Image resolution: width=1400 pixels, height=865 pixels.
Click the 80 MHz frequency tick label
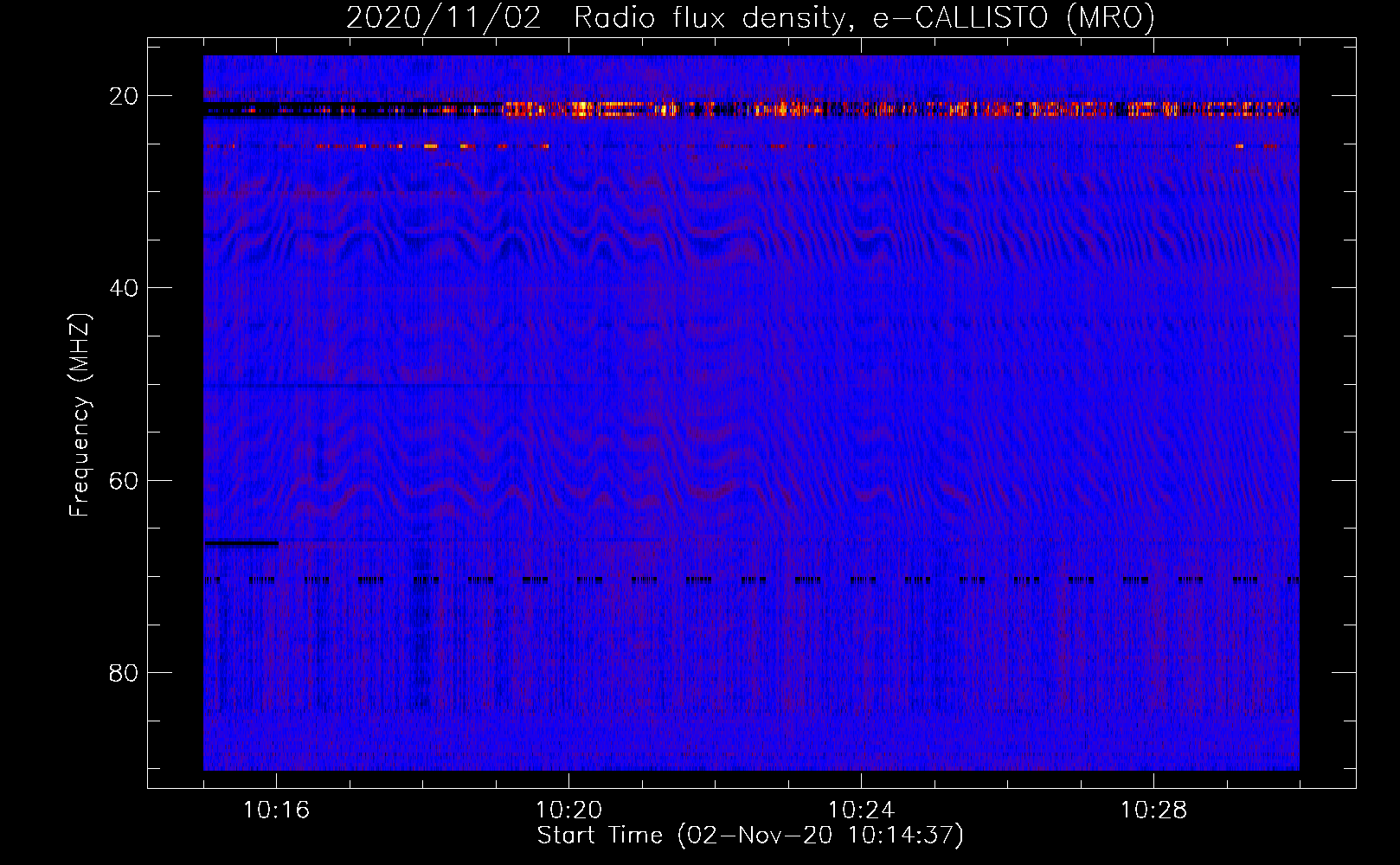[124, 672]
